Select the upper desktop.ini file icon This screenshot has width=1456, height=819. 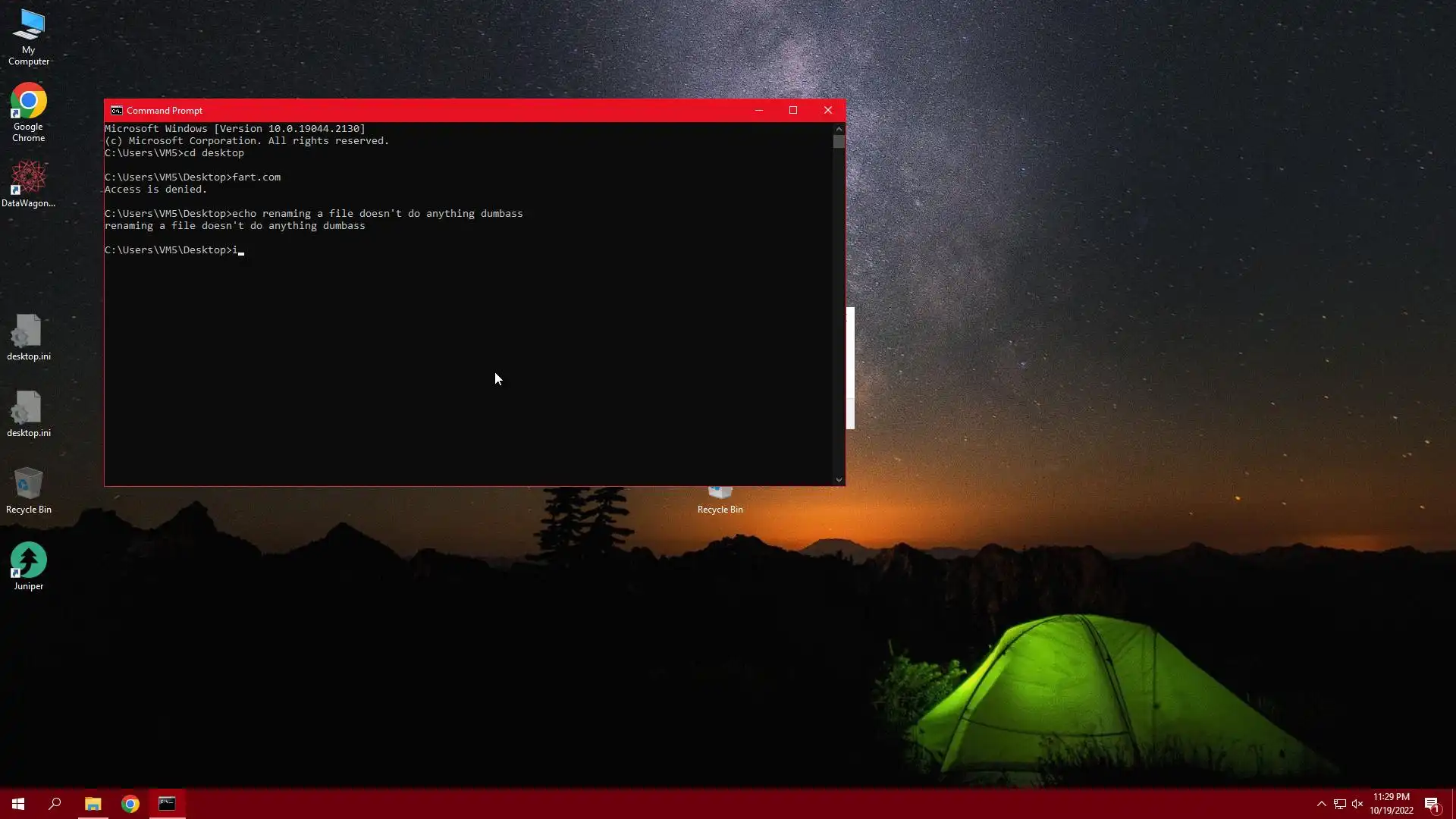pos(28,337)
